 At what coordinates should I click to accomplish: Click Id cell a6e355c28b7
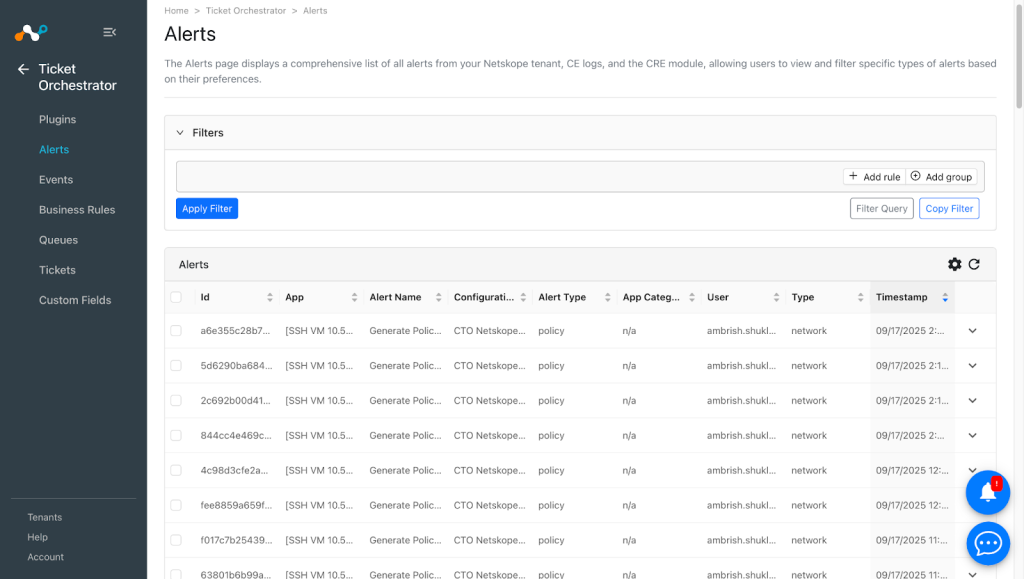235,331
